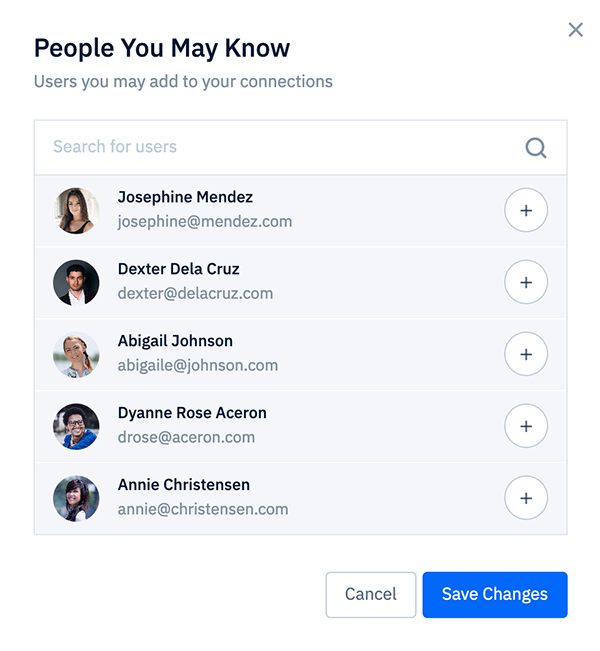Click Dyanne Rose Aceron's avatar image
Screen dimensions: 600x651
76,427
